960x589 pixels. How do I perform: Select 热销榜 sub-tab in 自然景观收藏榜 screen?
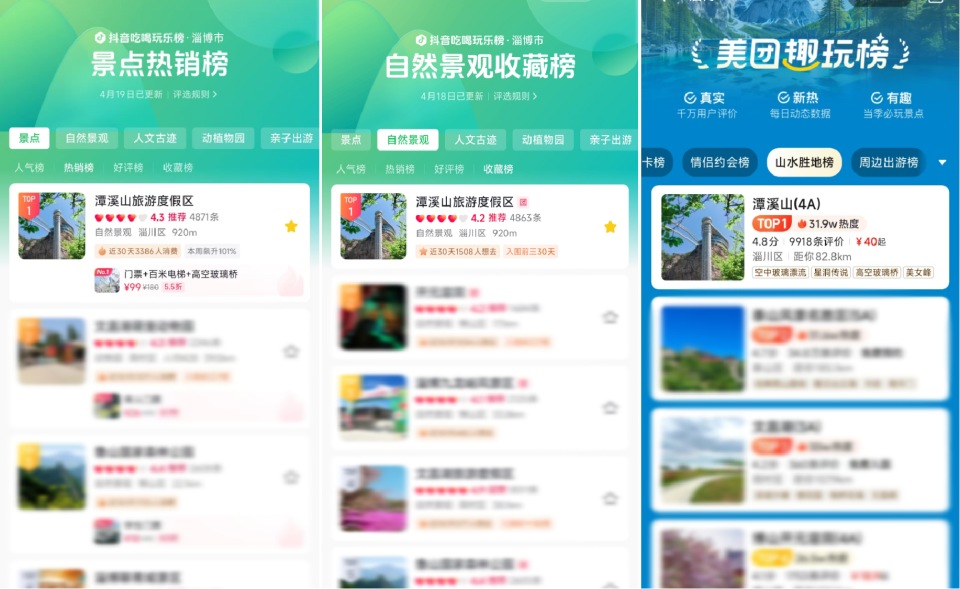(x=400, y=168)
